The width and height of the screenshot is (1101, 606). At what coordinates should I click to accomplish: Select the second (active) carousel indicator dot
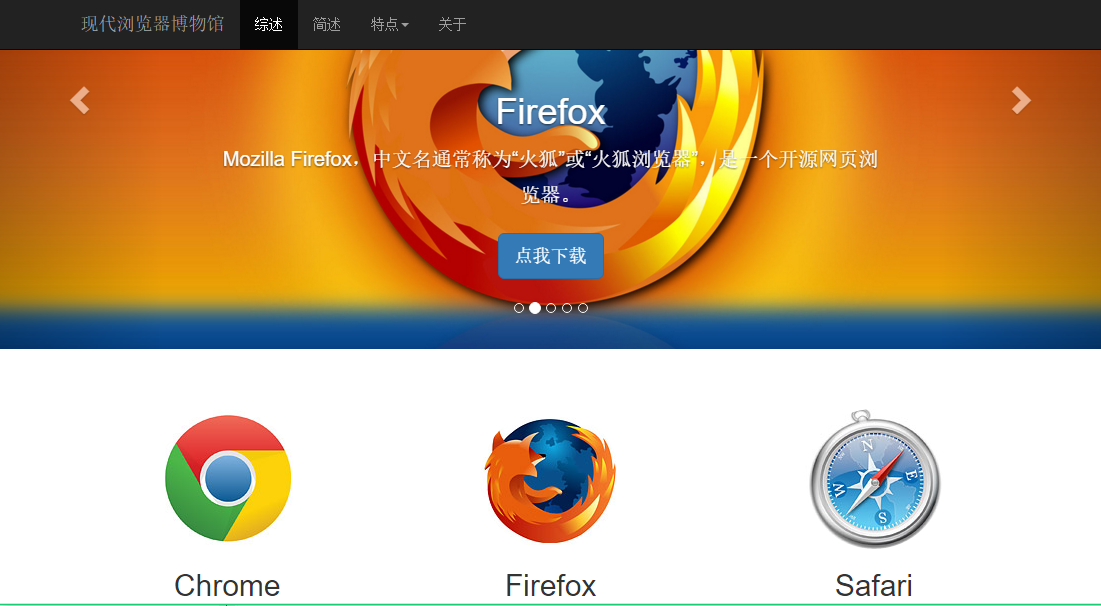(535, 308)
